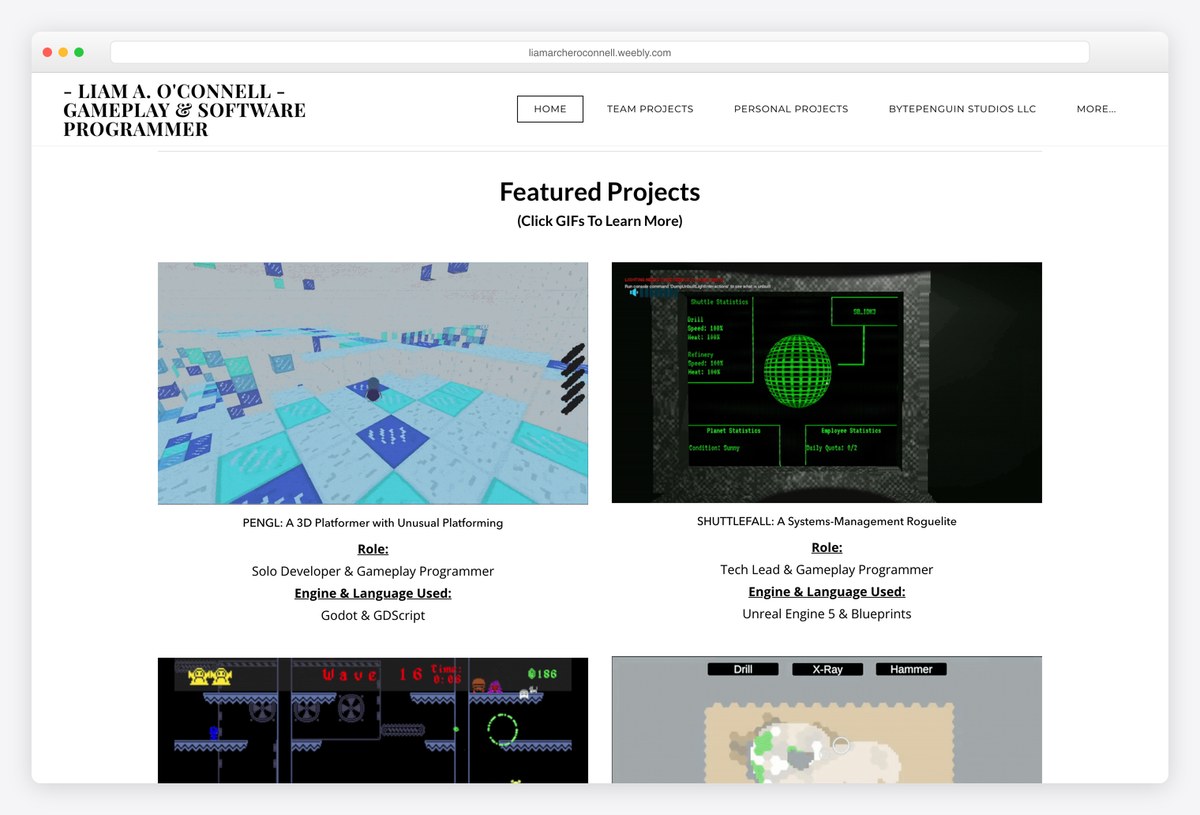This screenshot has width=1200, height=815.
Task: Click 'Engine & Language Used:' under PENGL
Action: click(x=373, y=593)
